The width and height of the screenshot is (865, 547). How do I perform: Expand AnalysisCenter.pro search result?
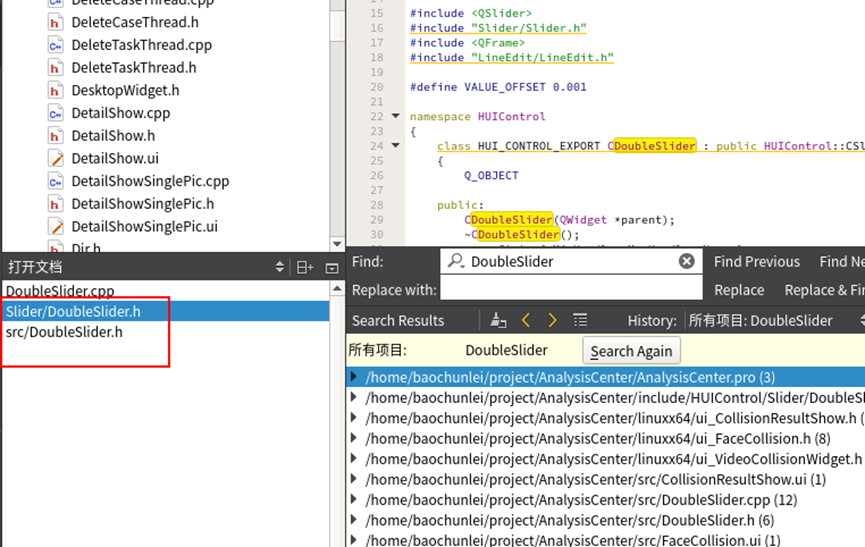tap(354, 377)
